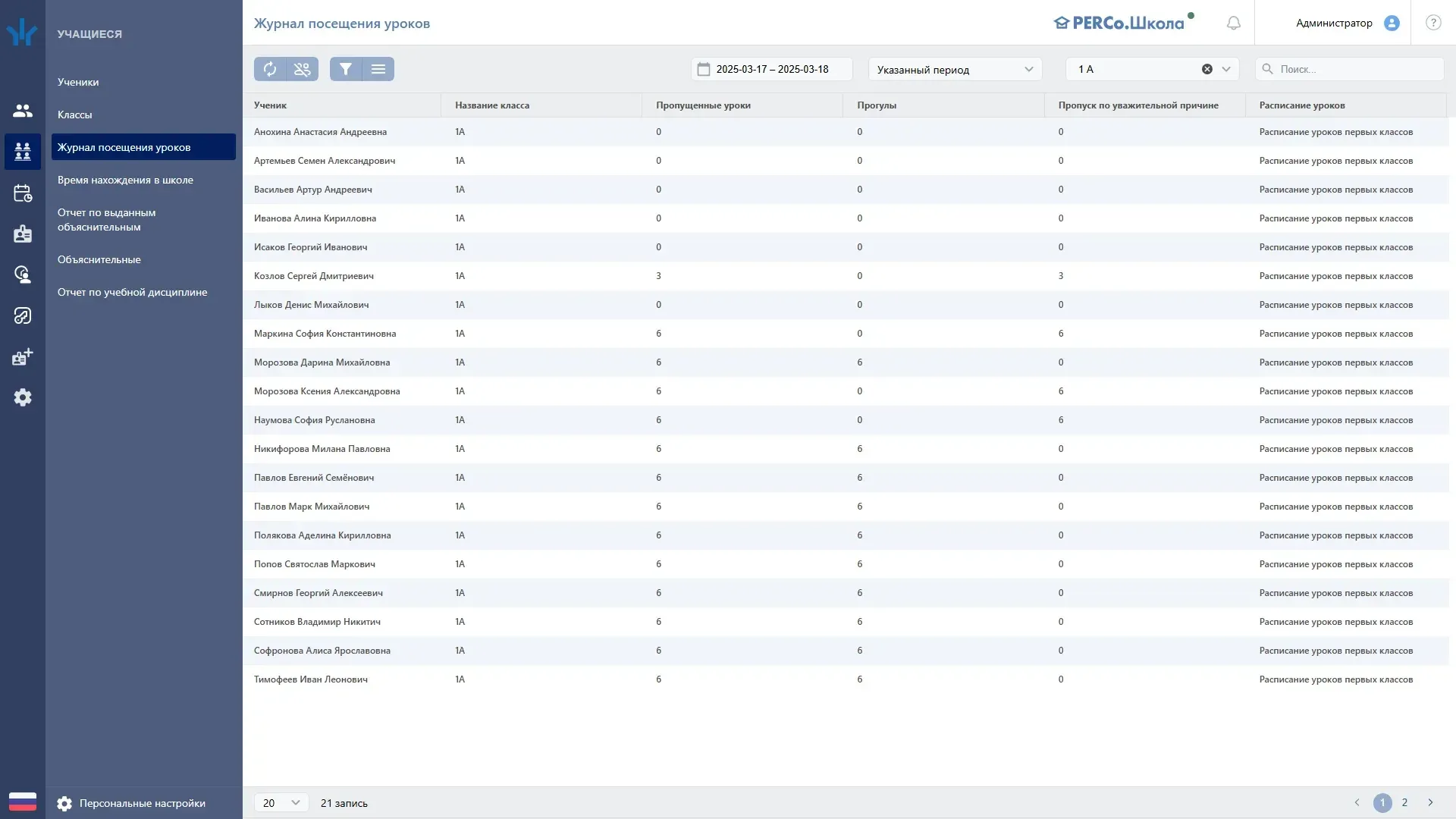Select Объяснительные in the sidebar menu

pos(99,259)
